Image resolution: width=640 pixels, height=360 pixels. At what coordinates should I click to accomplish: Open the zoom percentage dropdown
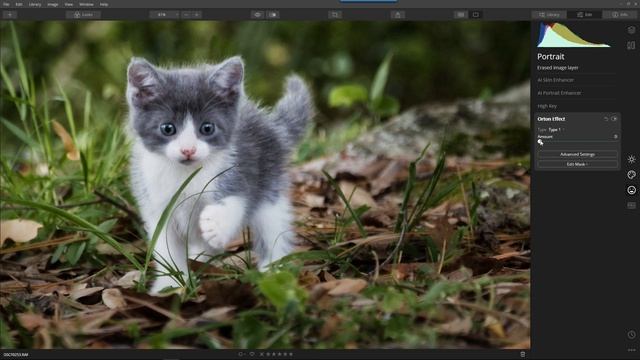[x=164, y=15]
